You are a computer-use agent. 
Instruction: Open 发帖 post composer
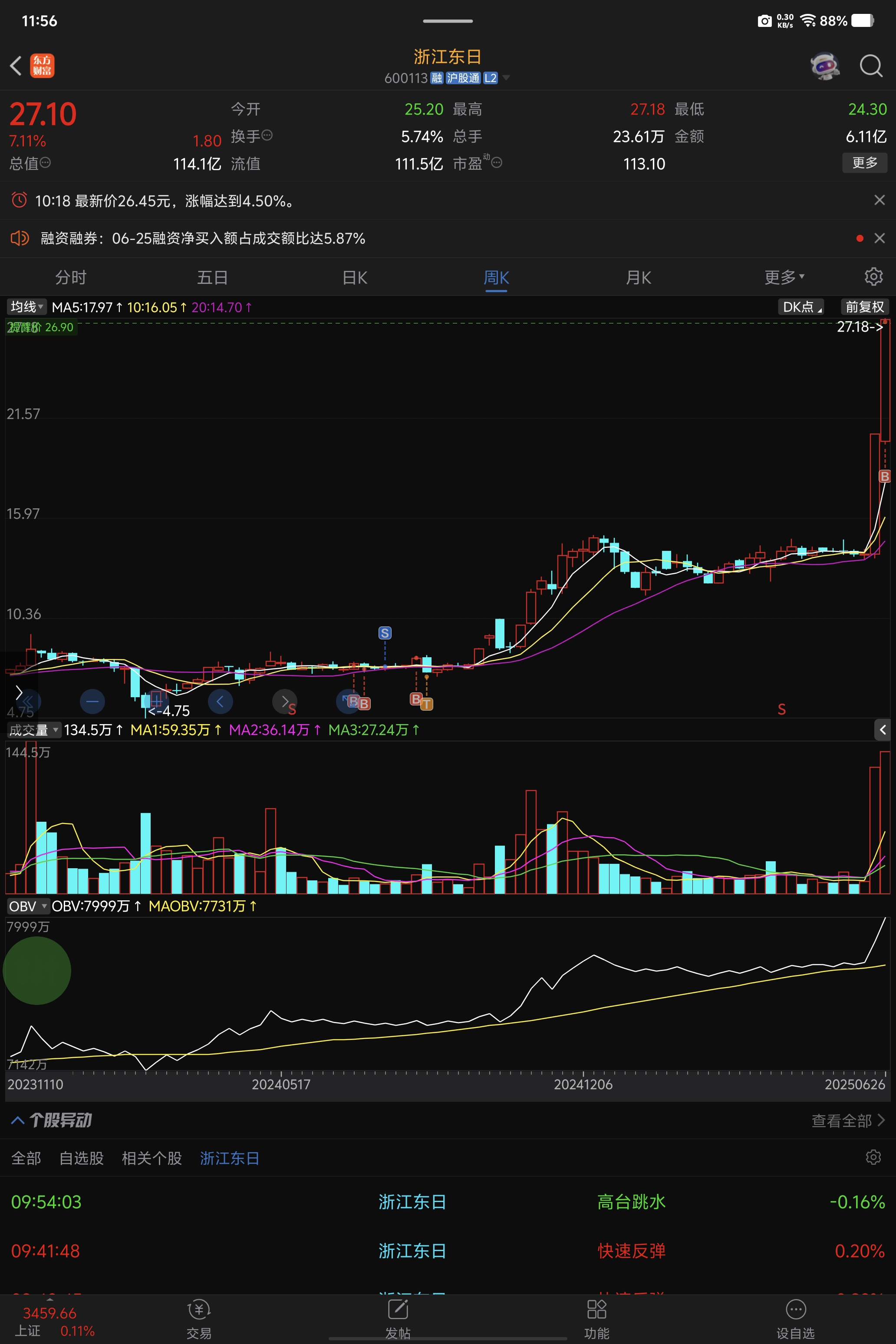398,1319
